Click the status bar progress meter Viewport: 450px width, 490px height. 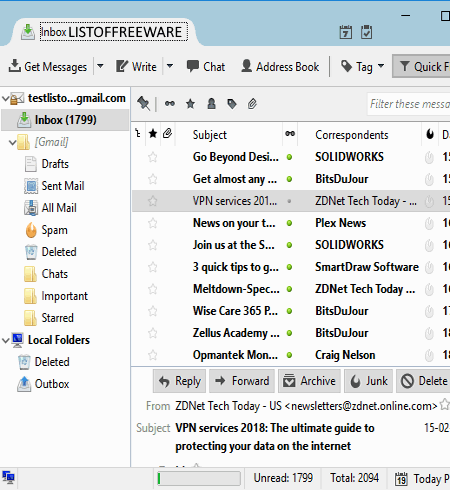199,478
